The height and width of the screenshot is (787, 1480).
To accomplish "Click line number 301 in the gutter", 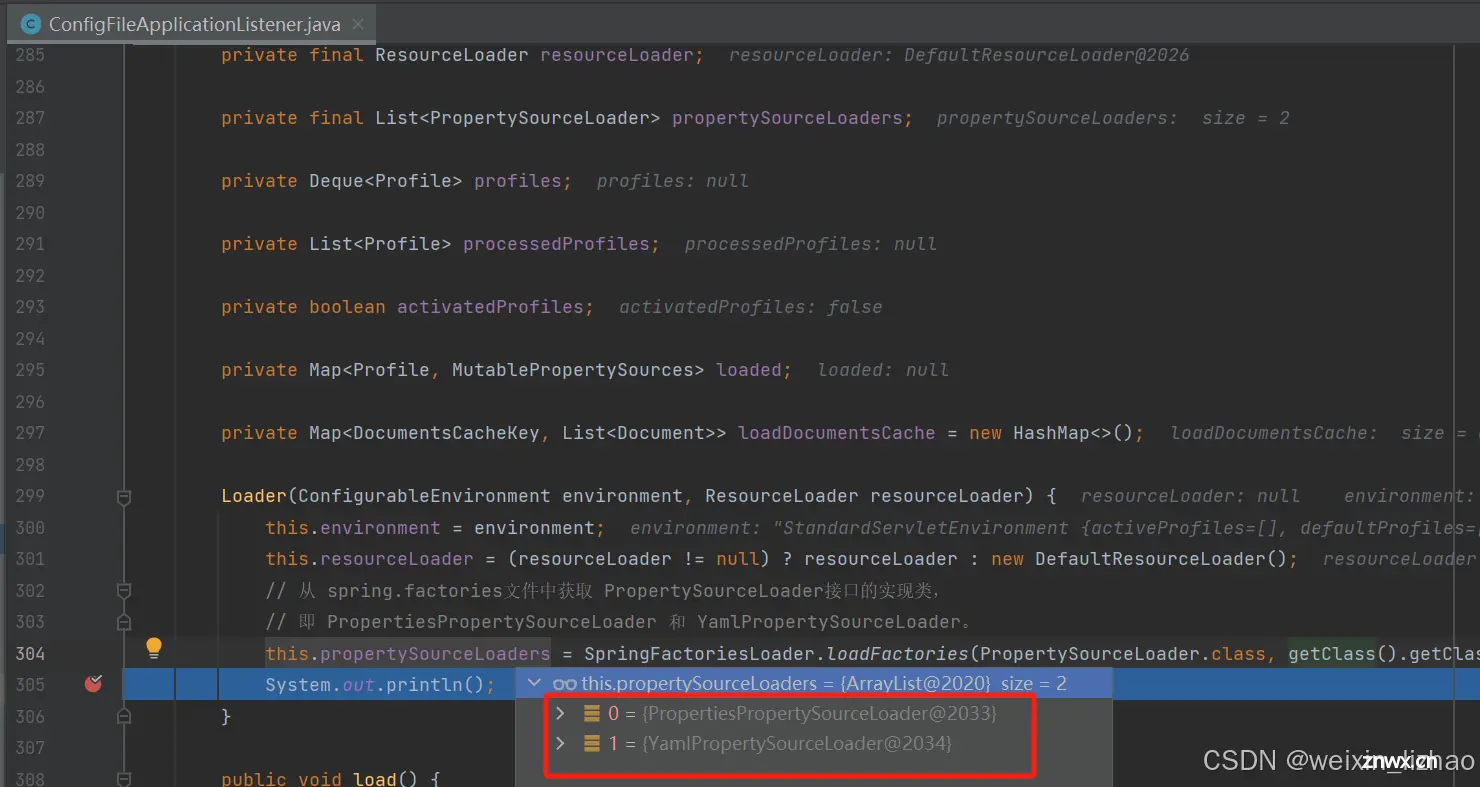I will coord(30,559).
